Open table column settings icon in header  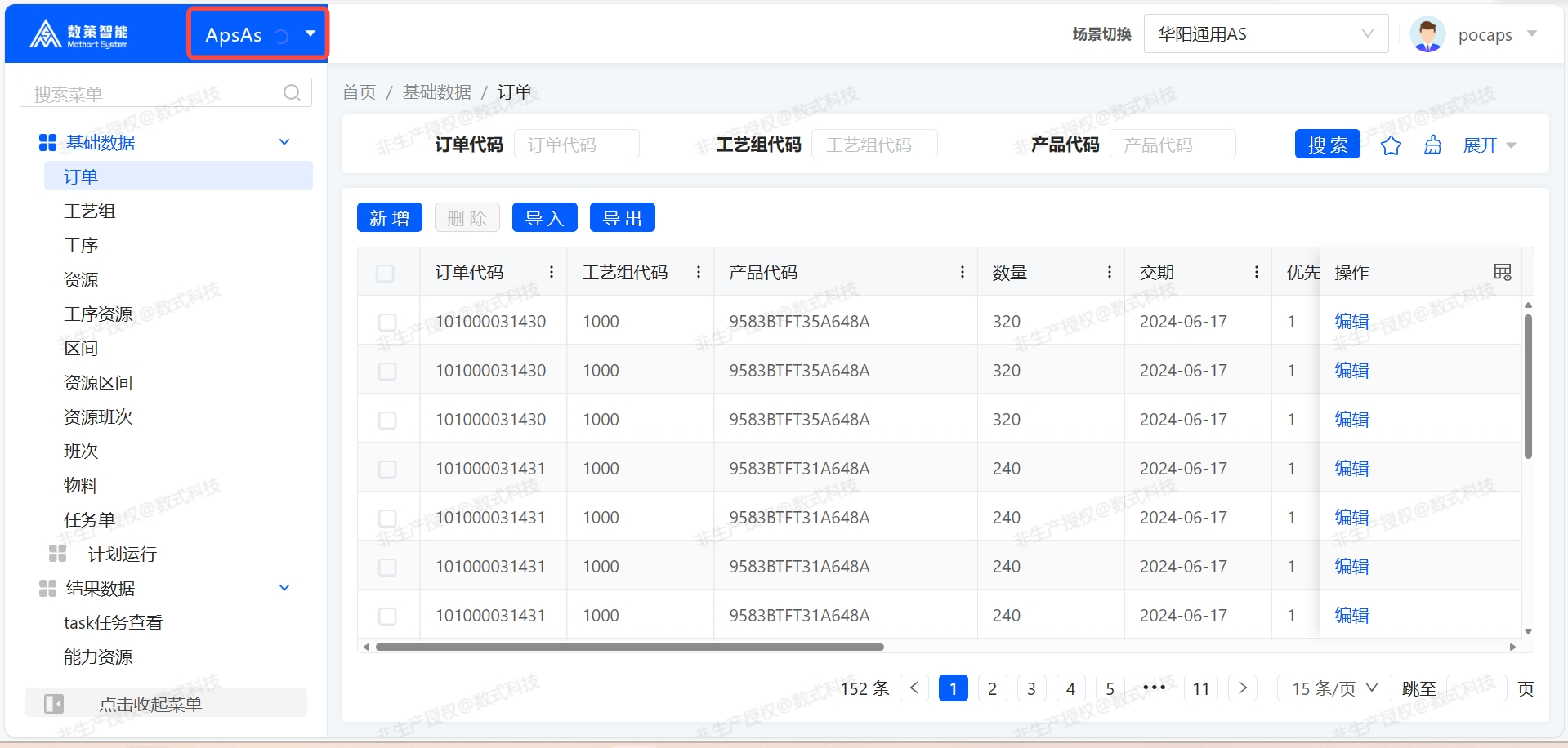1502,272
